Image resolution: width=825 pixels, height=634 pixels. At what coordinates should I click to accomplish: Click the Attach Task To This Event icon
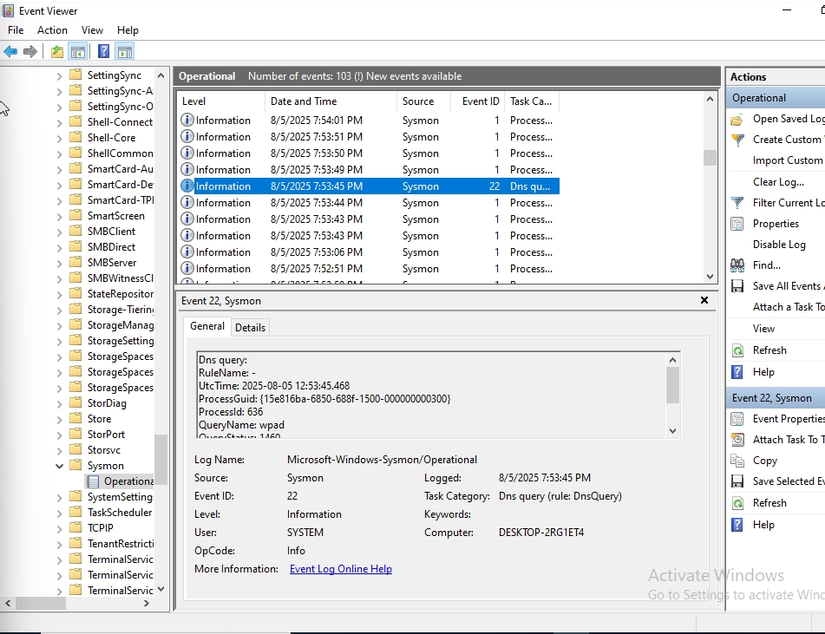(738, 440)
